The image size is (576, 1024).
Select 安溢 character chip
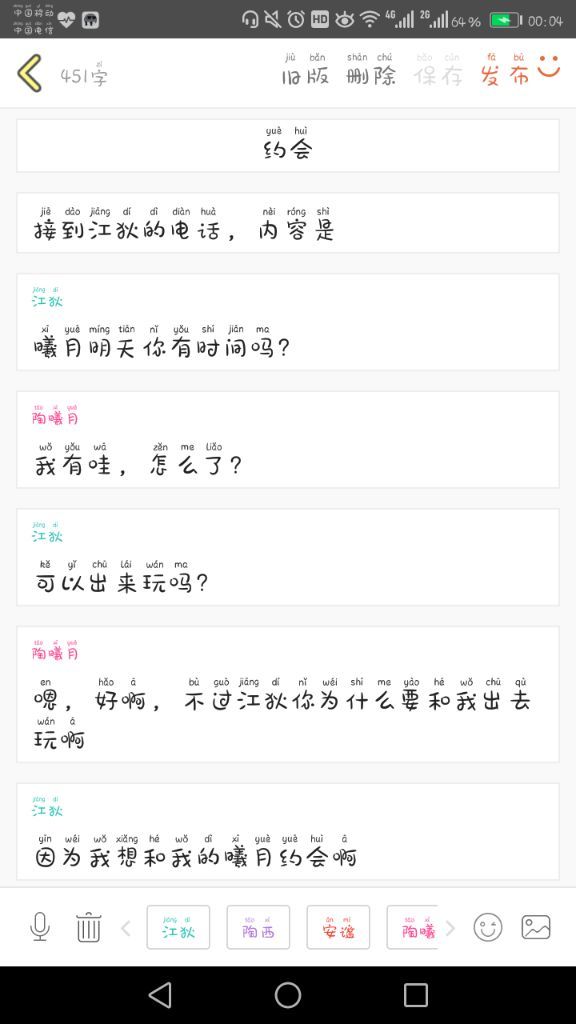(338, 927)
